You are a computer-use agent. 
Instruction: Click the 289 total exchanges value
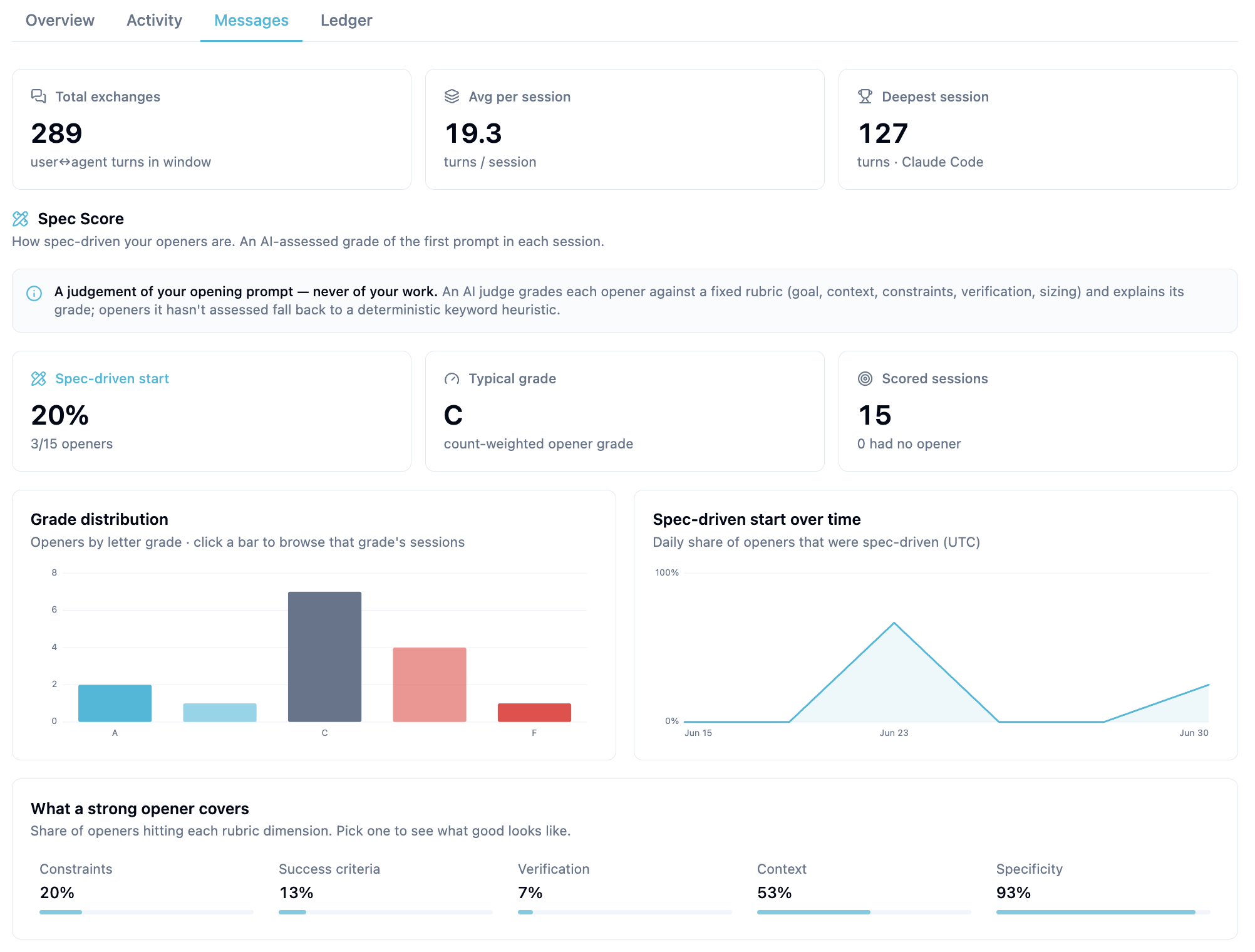56,133
